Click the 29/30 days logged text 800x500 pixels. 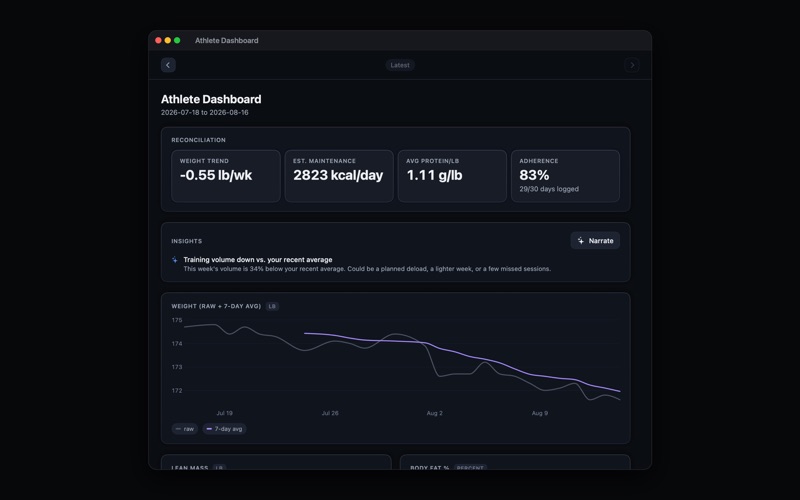(549, 189)
